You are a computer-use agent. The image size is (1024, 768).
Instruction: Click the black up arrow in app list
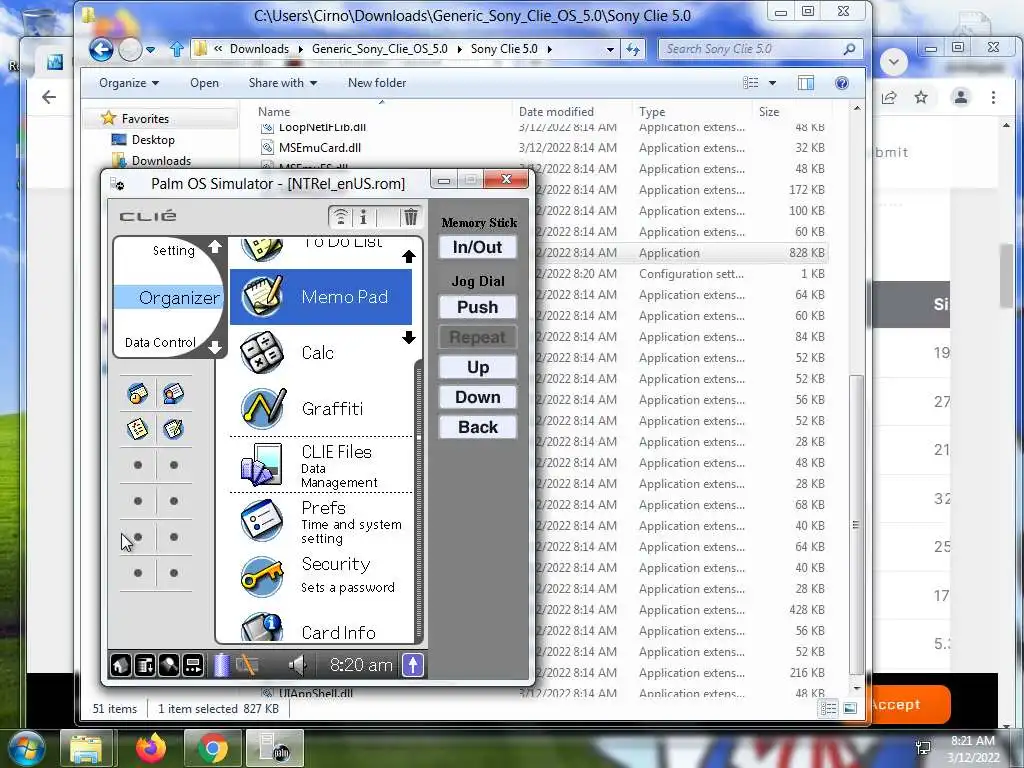(x=409, y=257)
